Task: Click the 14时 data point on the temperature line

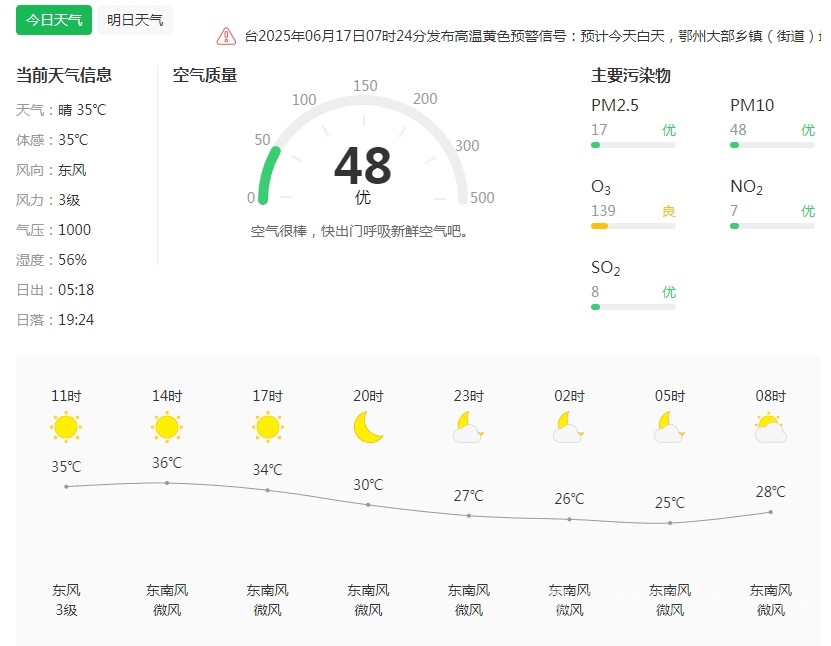Action: (x=167, y=483)
